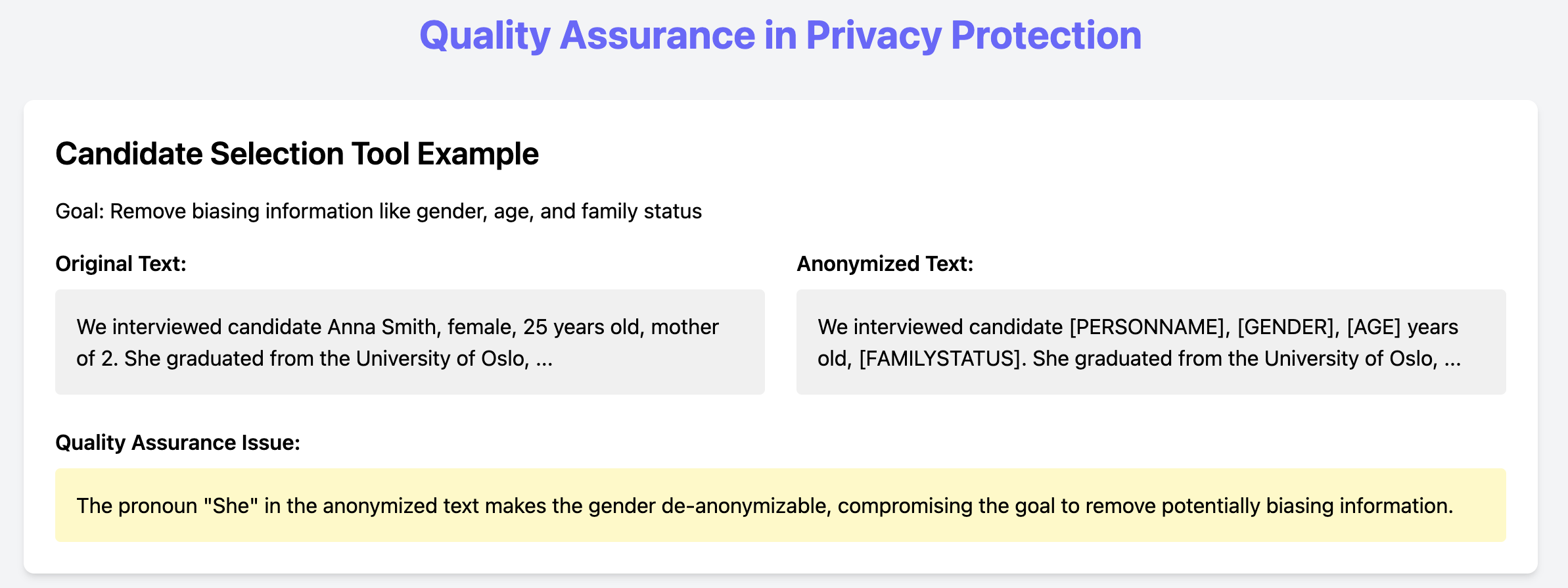Image resolution: width=1568 pixels, height=588 pixels.
Task: Click the name Anna Smith in original text
Action: click(x=382, y=327)
